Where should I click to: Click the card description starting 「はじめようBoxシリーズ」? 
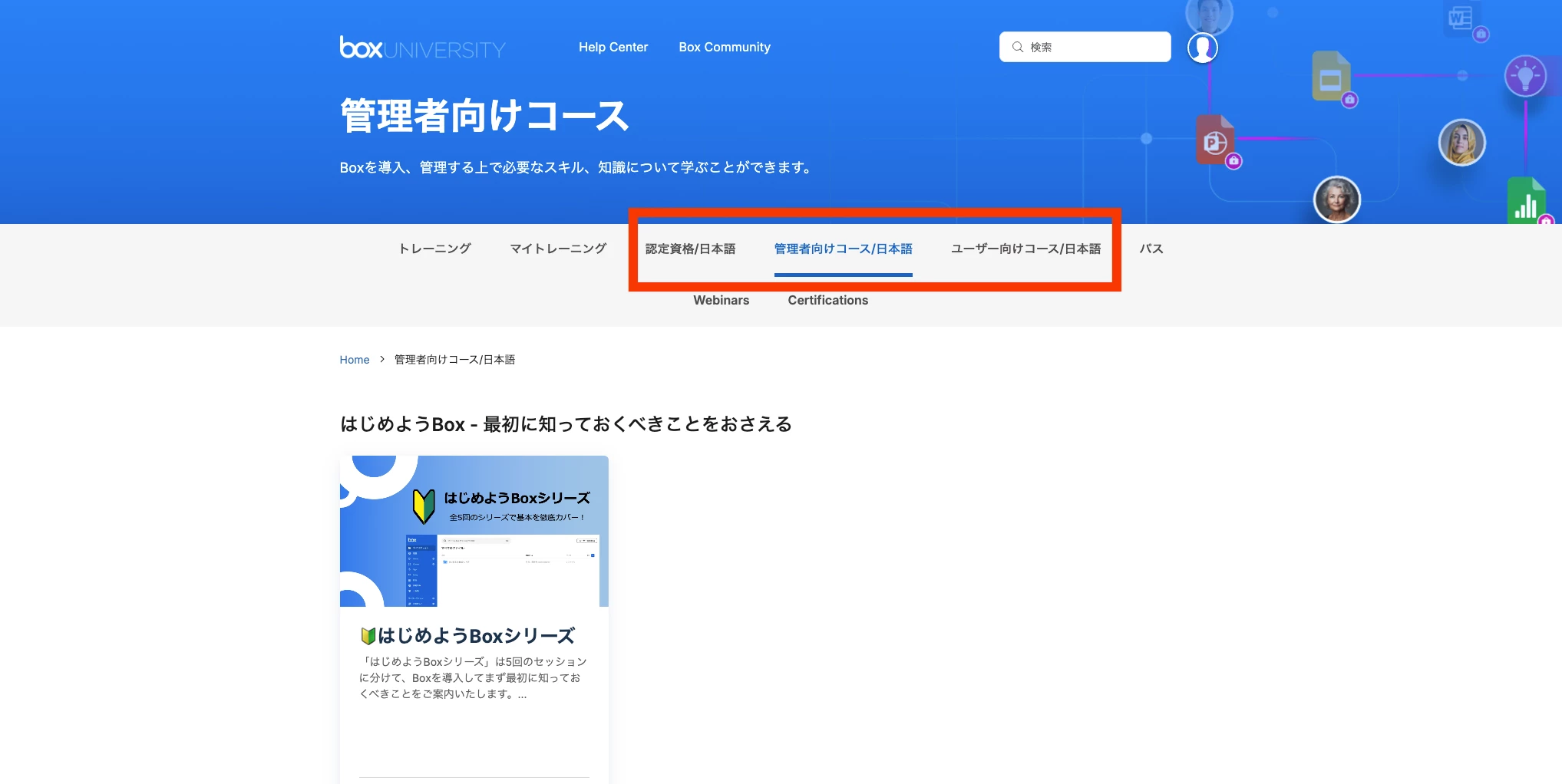coord(473,677)
